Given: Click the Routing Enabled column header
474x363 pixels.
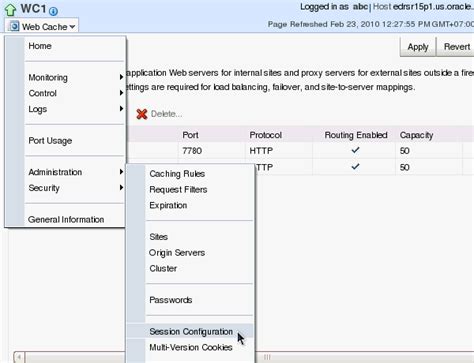Looking at the screenshot, I should pyautogui.click(x=356, y=135).
